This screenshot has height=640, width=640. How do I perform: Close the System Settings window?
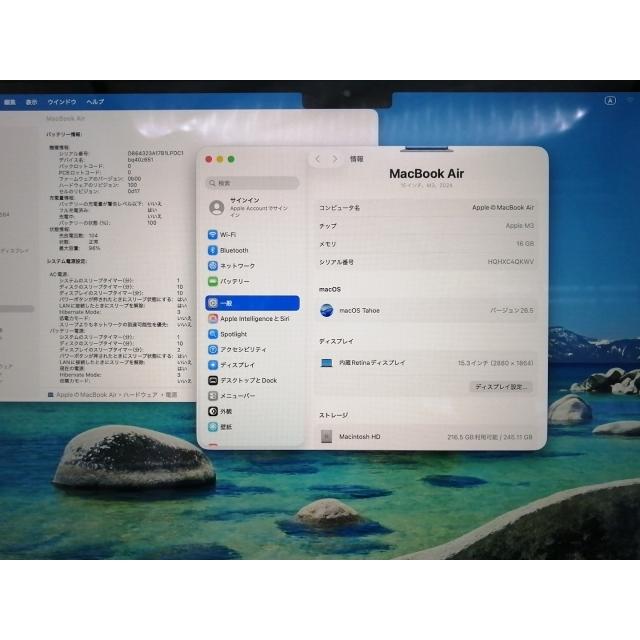209,159
